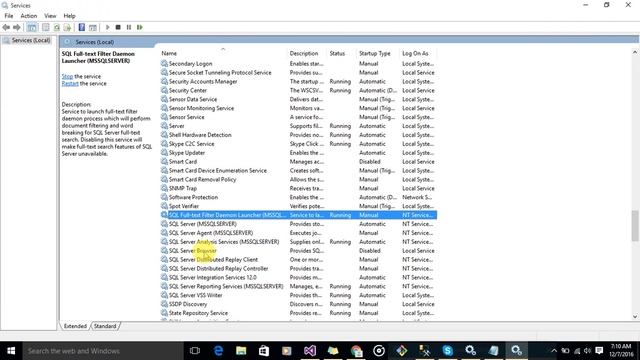
Task: Open the Windows Start button
Action: (x=11, y=351)
